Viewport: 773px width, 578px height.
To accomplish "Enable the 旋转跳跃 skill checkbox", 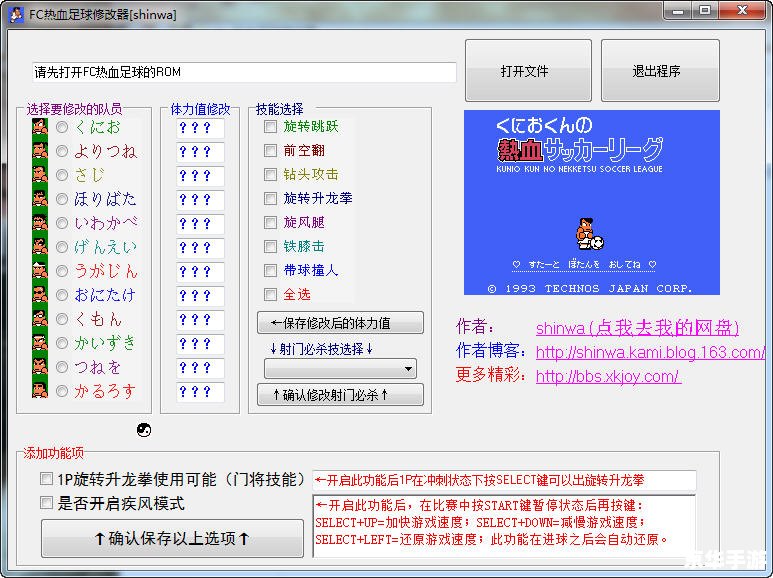I will coord(270,127).
